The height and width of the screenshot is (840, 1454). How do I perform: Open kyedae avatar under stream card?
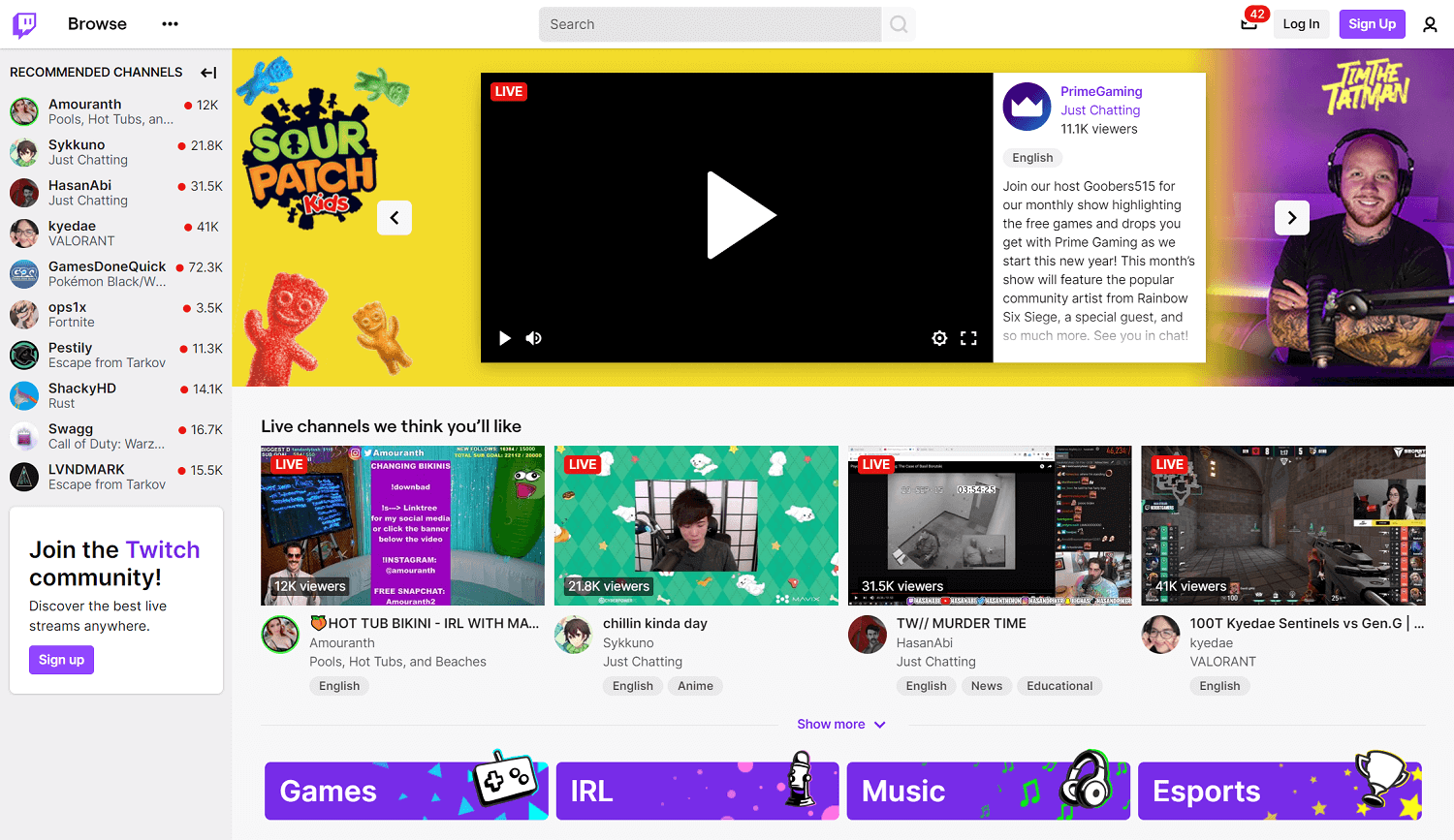1161,635
